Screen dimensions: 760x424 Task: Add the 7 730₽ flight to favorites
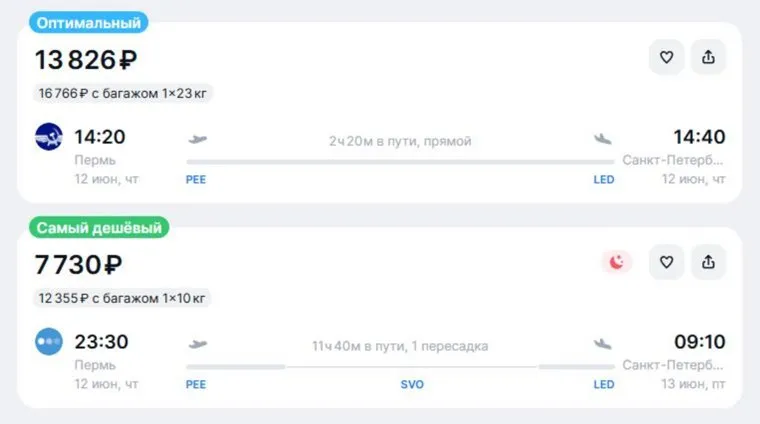pyautogui.click(x=666, y=262)
